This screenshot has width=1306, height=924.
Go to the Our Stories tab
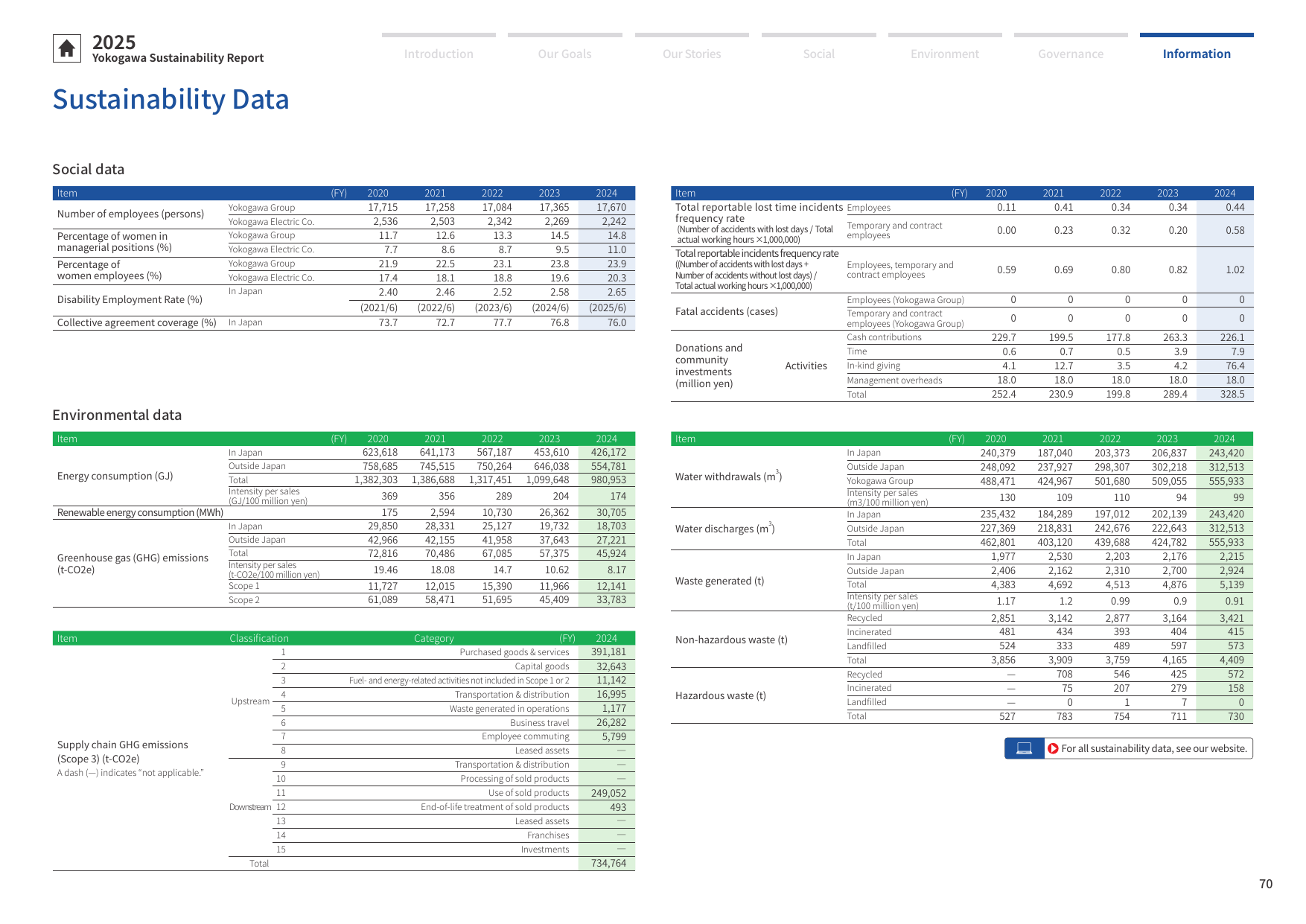pyautogui.click(x=692, y=54)
